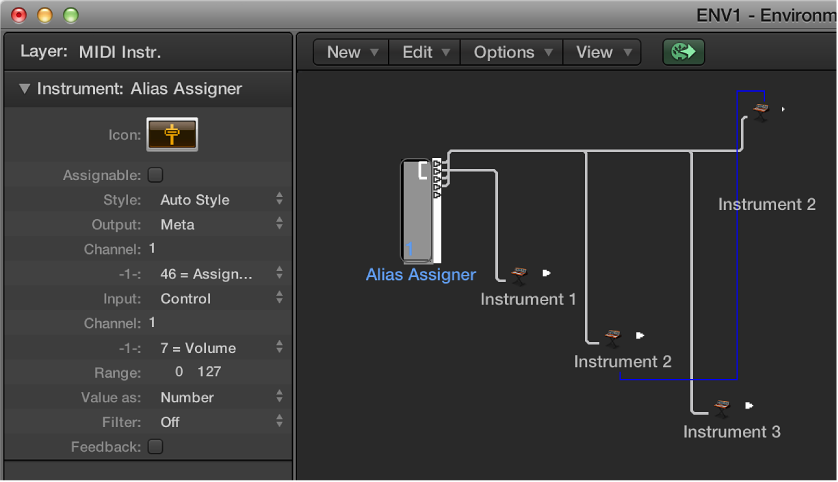Image resolution: width=838 pixels, height=482 pixels.
Task: Click the output arrow of Instrument 3
Action: (x=749, y=406)
